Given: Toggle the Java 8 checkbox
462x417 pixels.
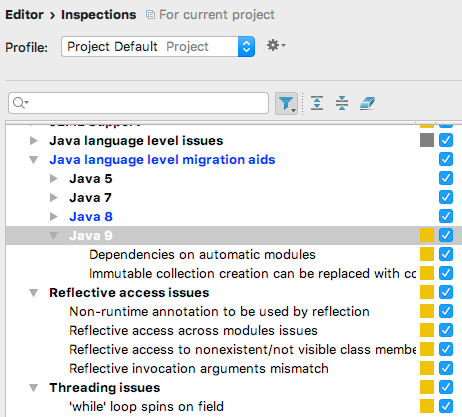Looking at the screenshot, I should pyautogui.click(x=446, y=216).
